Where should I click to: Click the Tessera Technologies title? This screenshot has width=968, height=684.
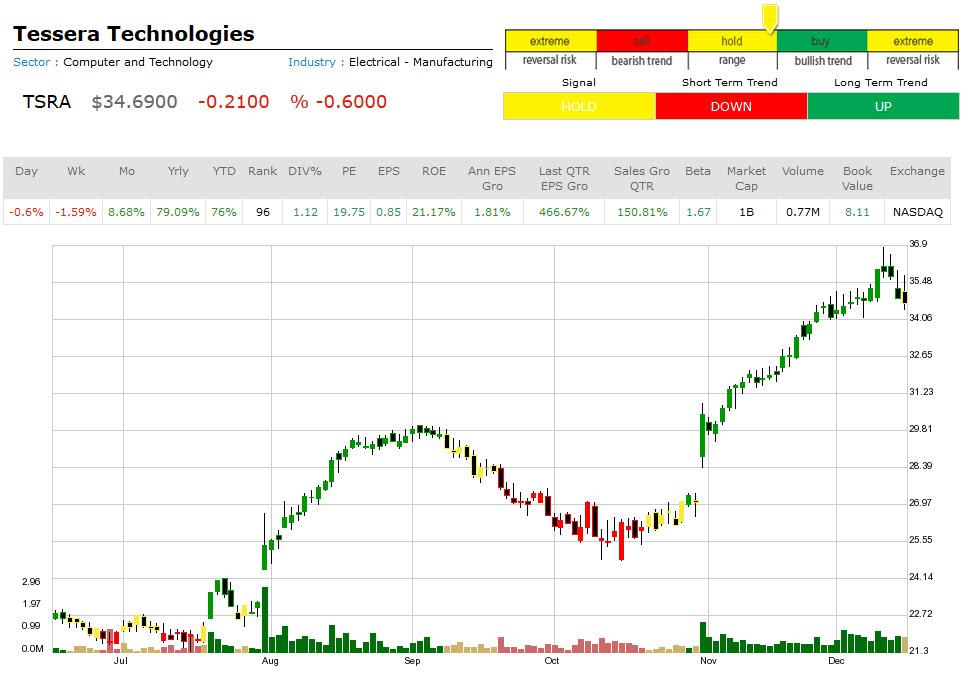[134, 33]
